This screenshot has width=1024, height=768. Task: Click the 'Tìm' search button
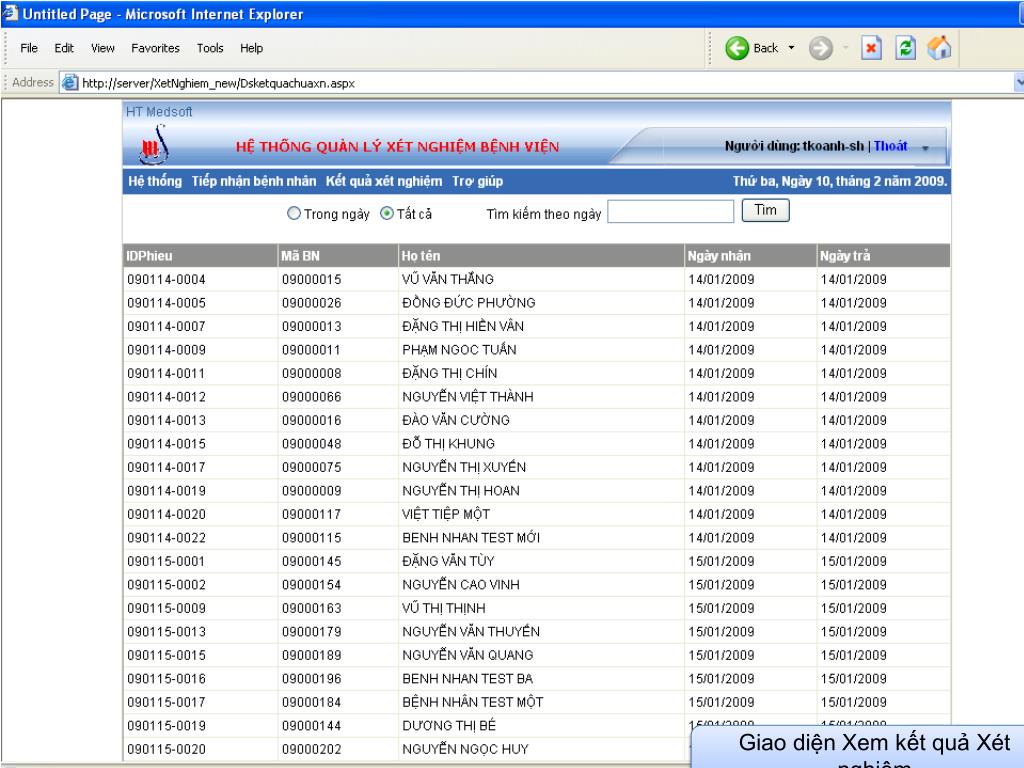(765, 210)
